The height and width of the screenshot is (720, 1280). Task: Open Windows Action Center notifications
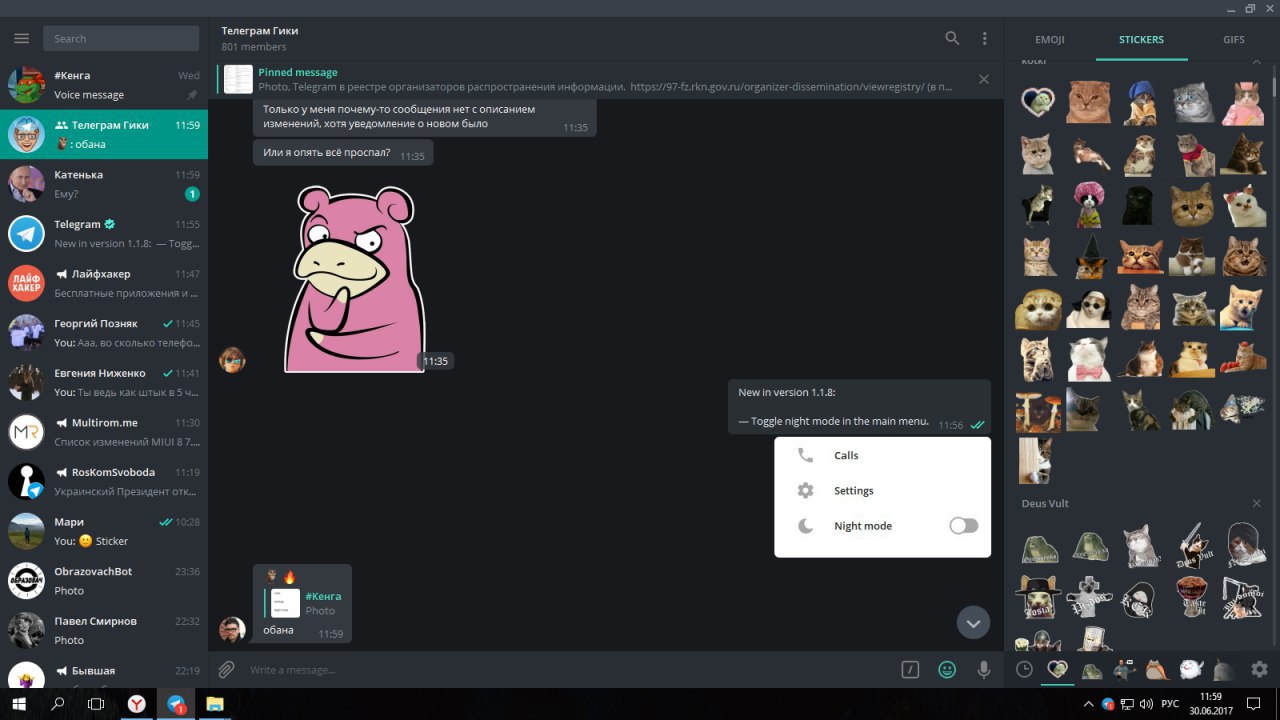click(x=1253, y=704)
